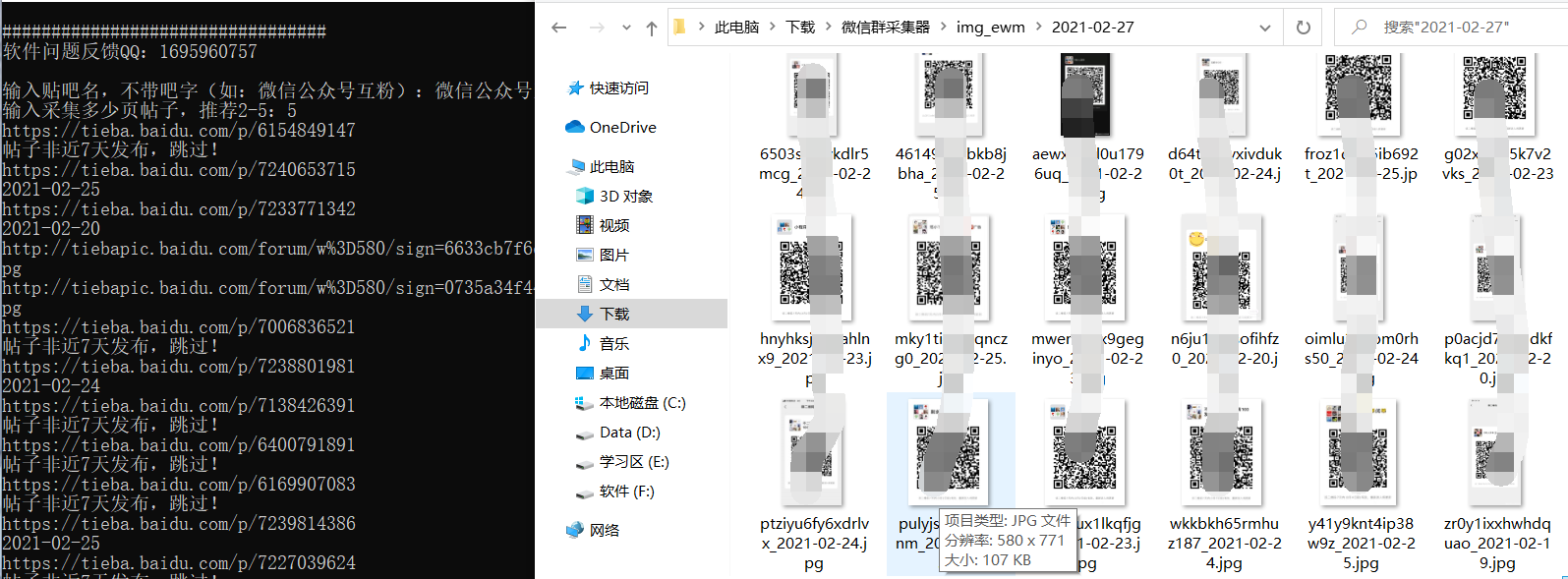Click console URL ending 7240653715
Screen dimensions: 1568x579
178,170
